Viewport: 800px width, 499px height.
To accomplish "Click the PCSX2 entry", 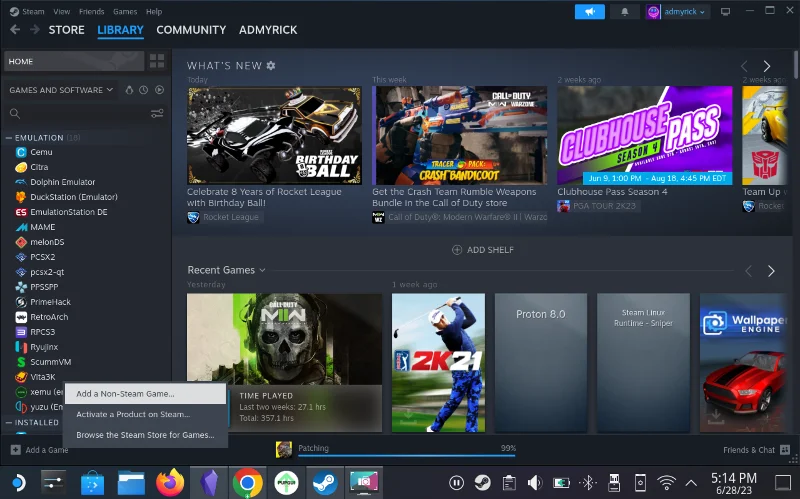I will [x=42, y=257].
